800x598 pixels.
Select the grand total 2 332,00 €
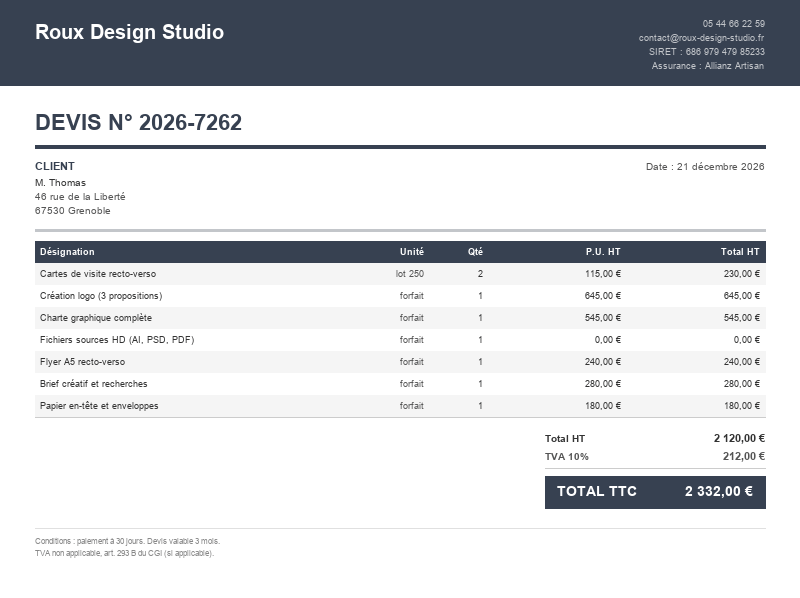(x=719, y=491)
